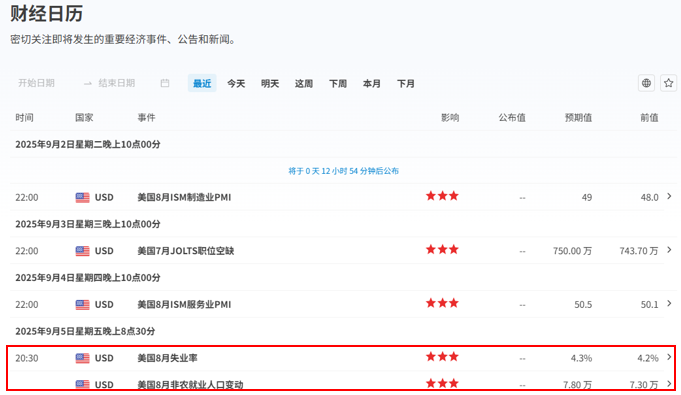Click US flag on 失业率 row

83,358
